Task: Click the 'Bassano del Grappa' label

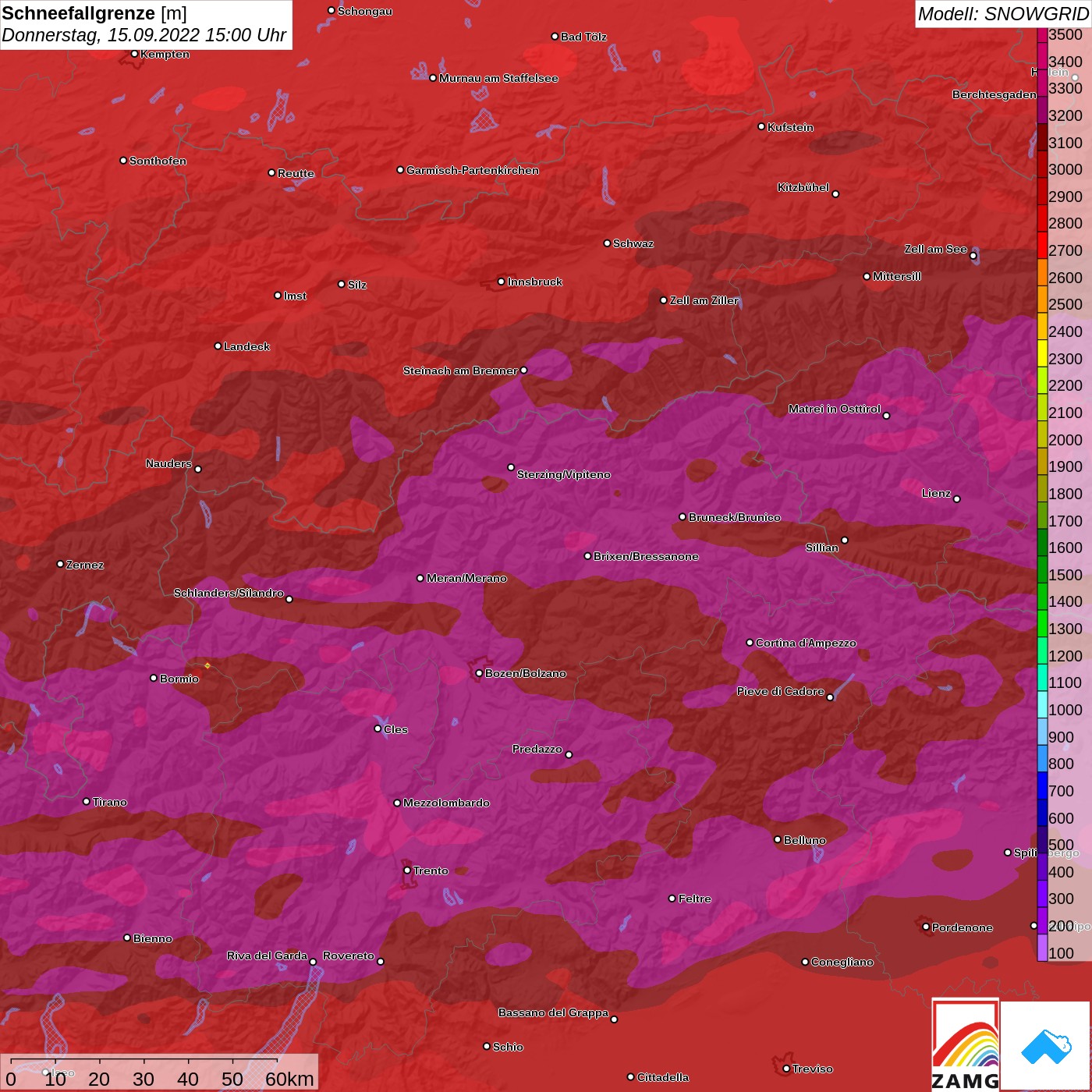Action: click(554, 1012)
